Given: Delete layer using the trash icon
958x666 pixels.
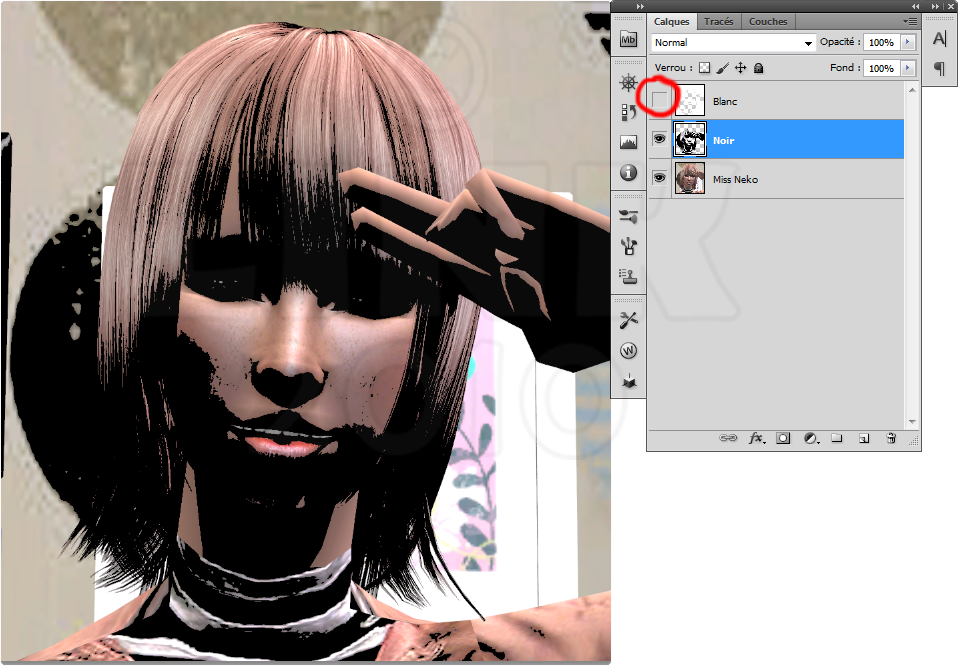Looking at the screenshot, I should click(890, 438).
